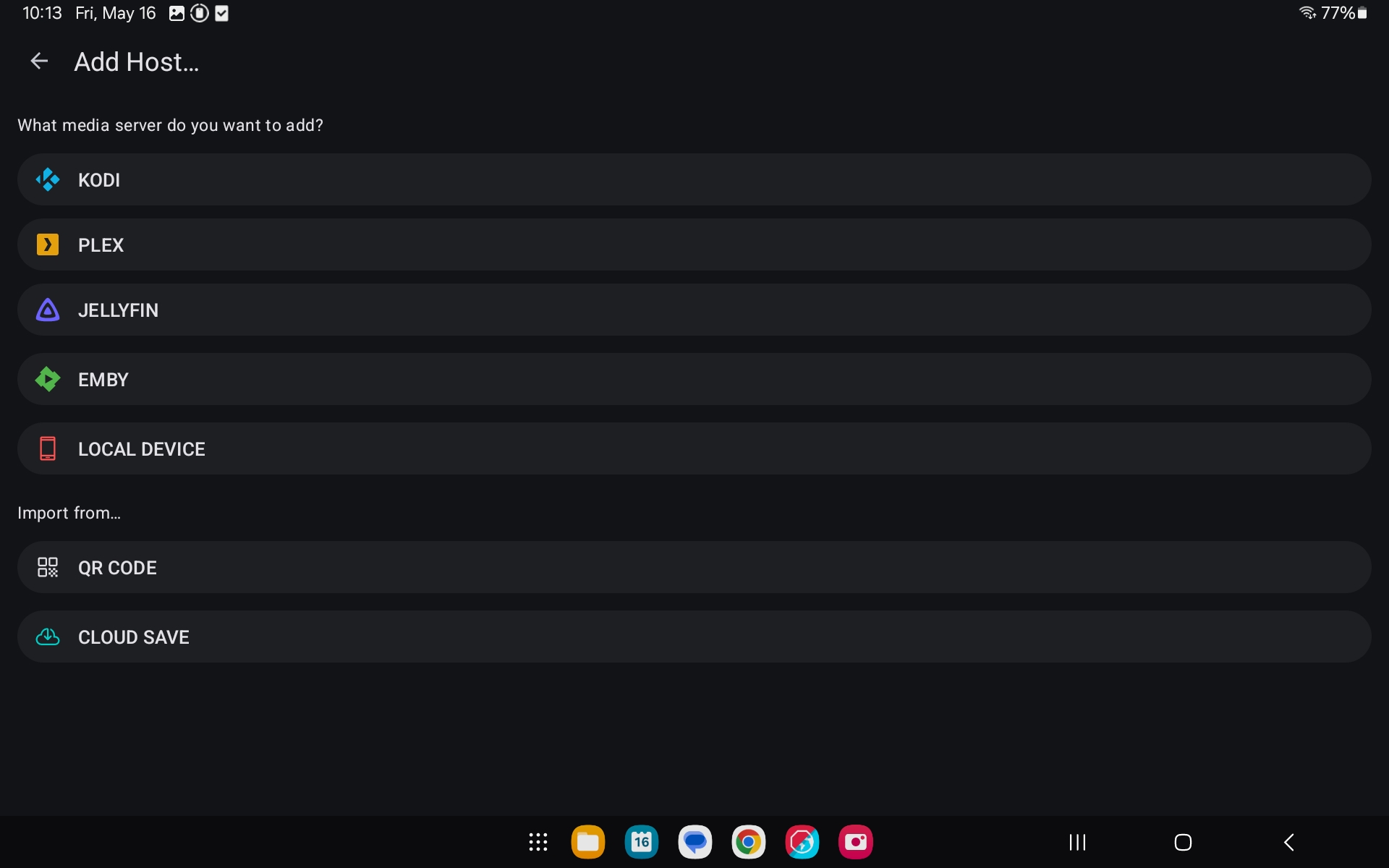Import from CLOUD SAVE
Image resolution: width=1389 pixels, height=868 pixels.
coord(693,637)
